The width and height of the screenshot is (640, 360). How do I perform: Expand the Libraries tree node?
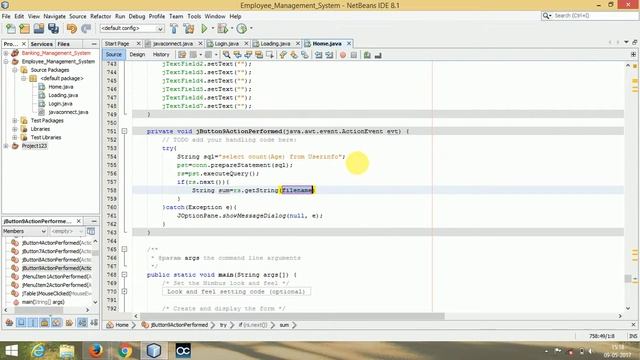(15, 129)
